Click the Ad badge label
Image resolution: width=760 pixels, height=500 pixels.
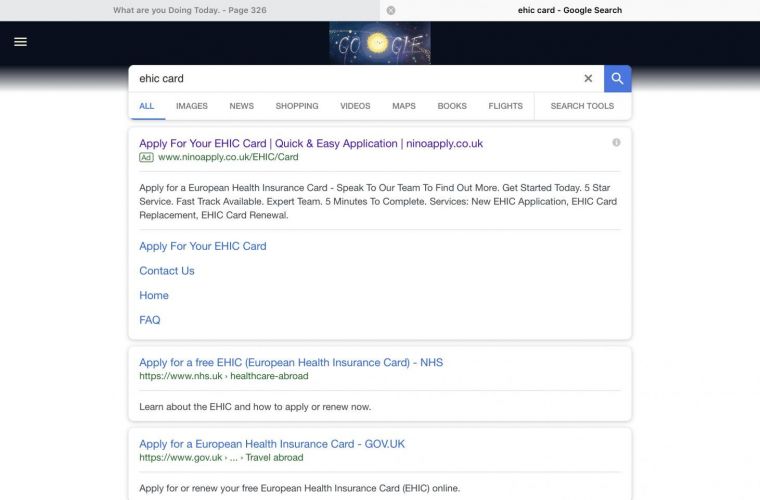tap(146, 157)
